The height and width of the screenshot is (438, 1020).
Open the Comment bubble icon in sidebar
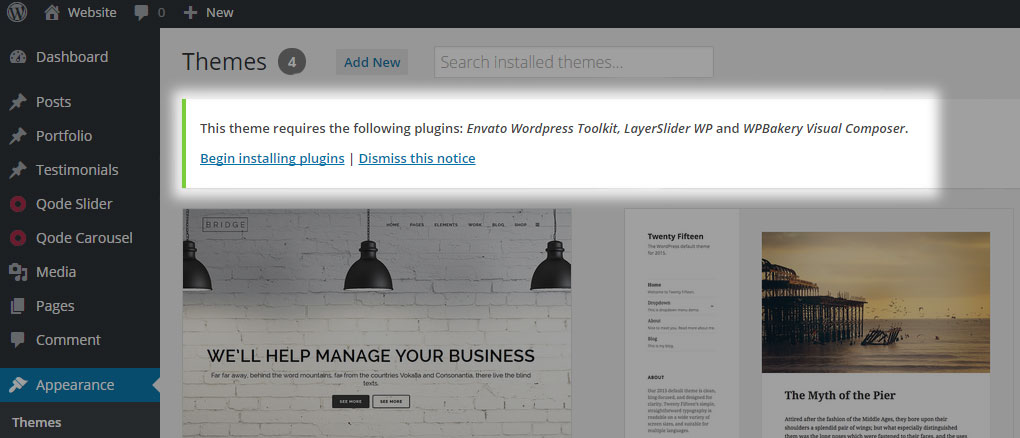pos(18,340)
